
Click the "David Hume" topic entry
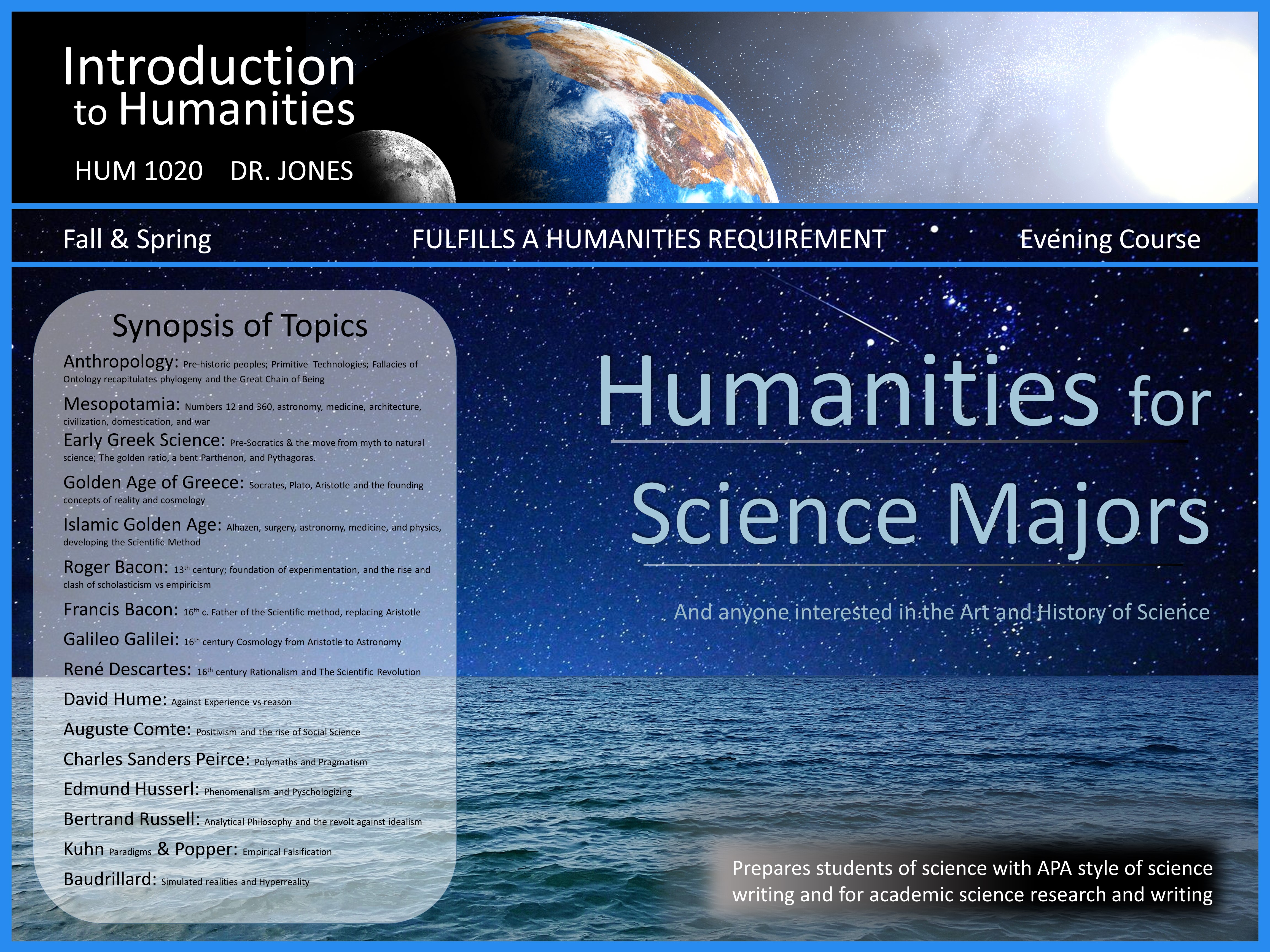(115, 699)
